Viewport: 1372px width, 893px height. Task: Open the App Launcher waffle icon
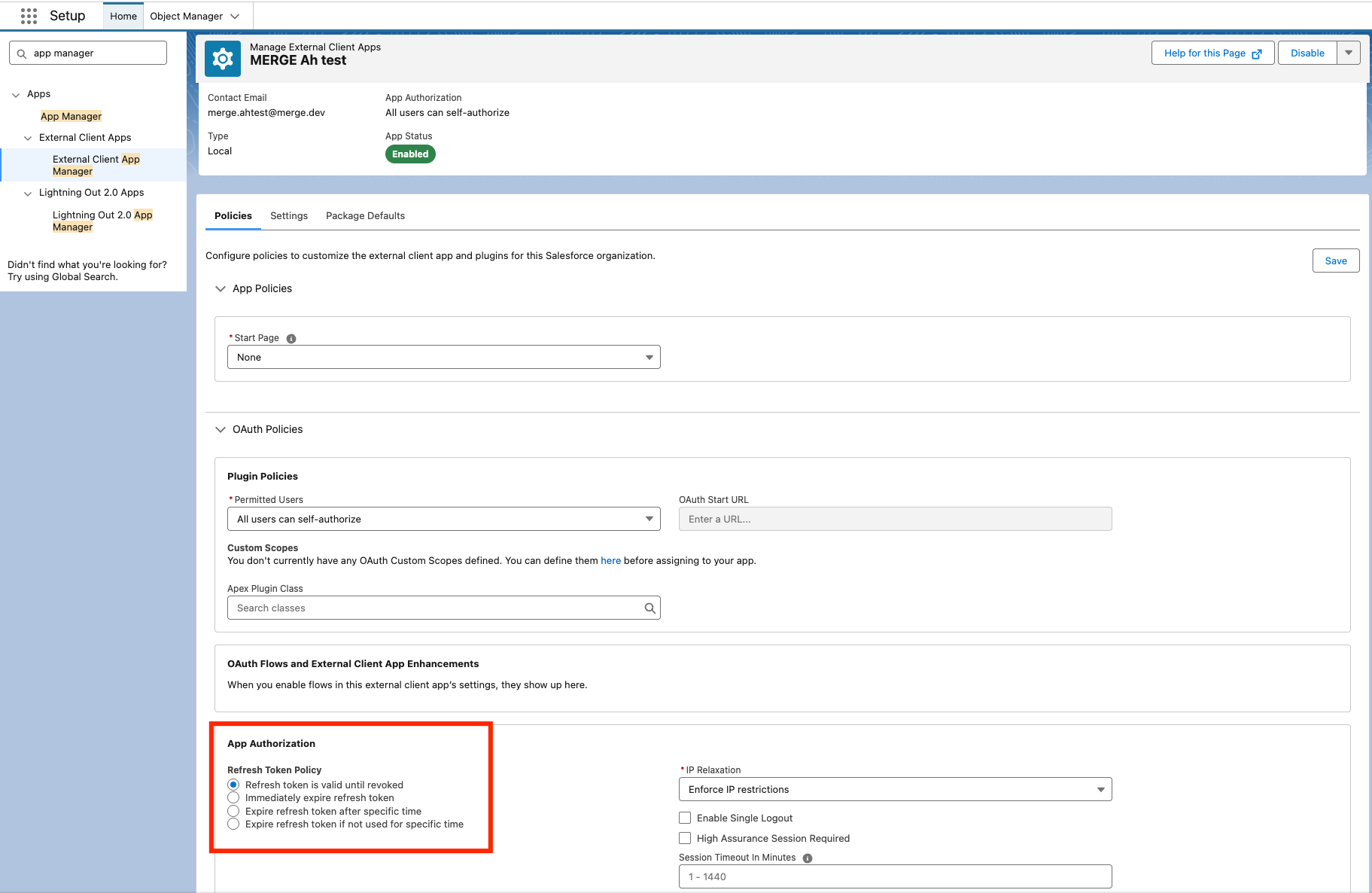point(29,16)
